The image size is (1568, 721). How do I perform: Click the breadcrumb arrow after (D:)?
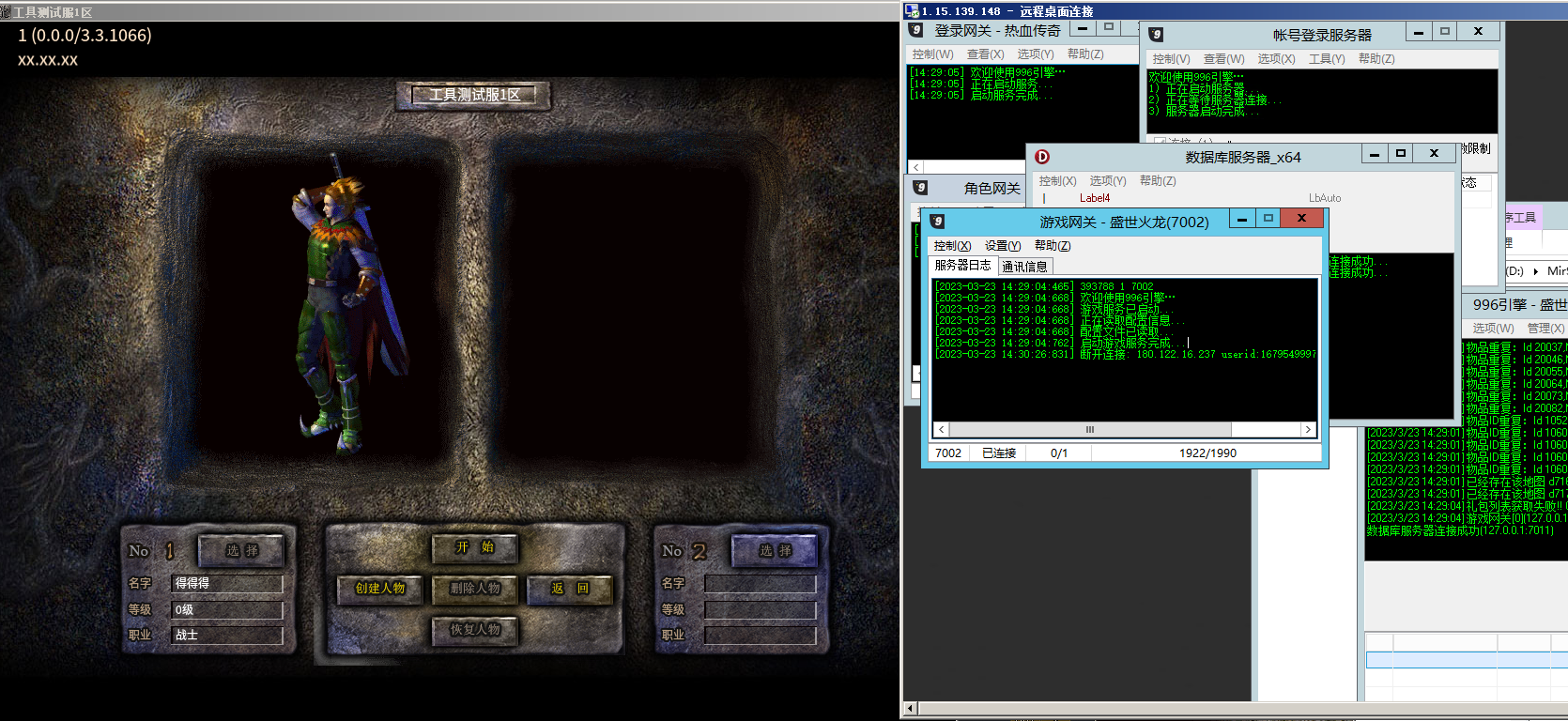(x=1536, y=271)
